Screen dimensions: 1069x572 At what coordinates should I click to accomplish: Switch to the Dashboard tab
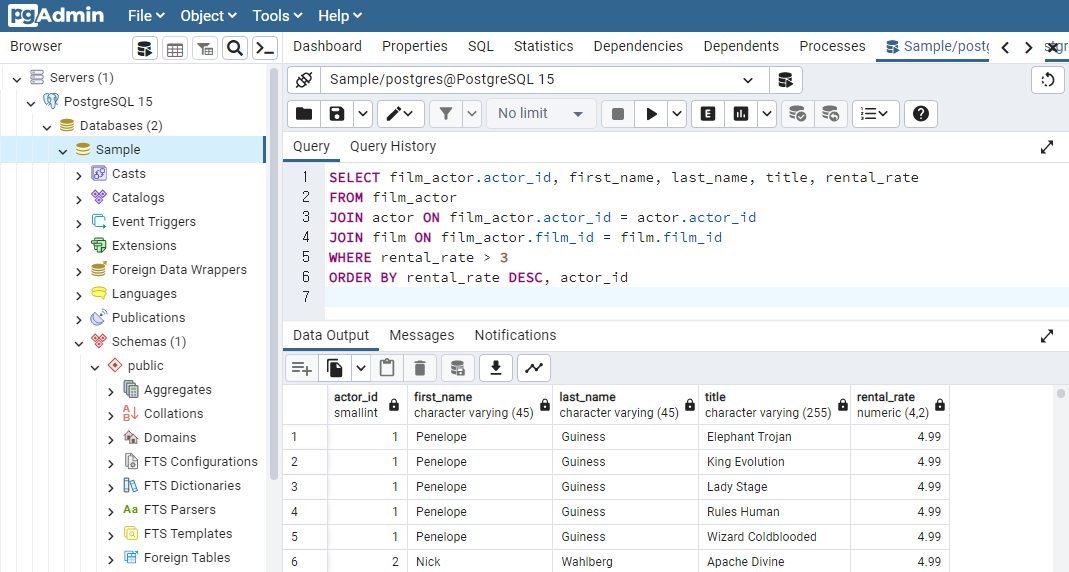(327, 46)
